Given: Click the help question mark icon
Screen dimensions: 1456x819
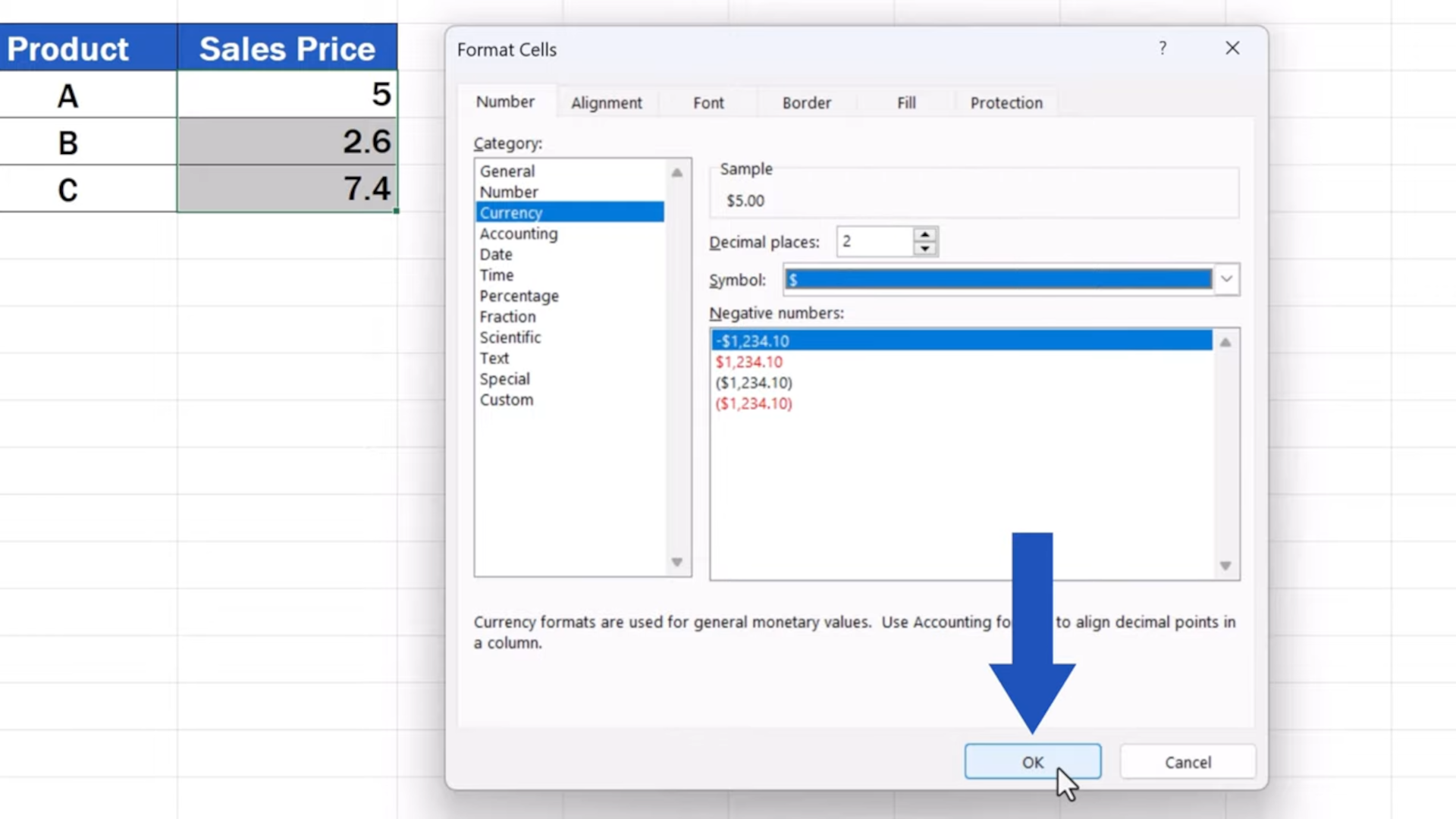Looking at the screenshot, I should coord(1162,48).
